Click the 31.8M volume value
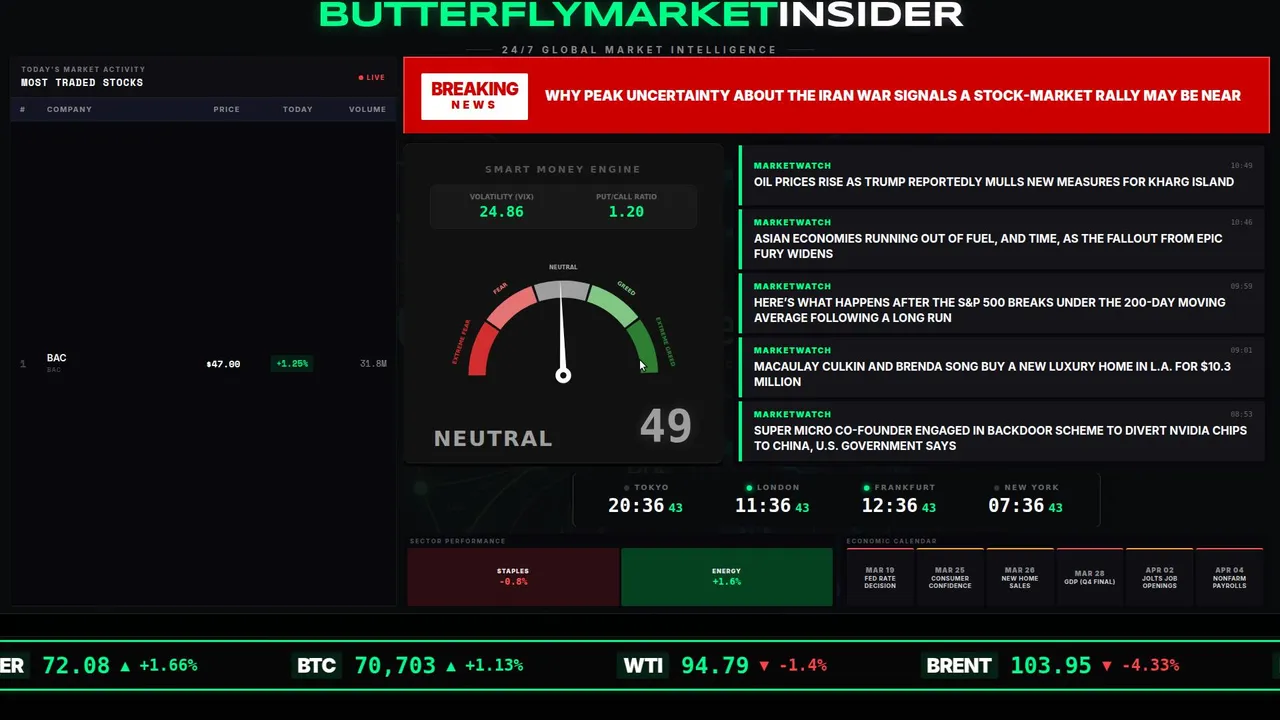 pyautogui.click(x=373, y=364)
